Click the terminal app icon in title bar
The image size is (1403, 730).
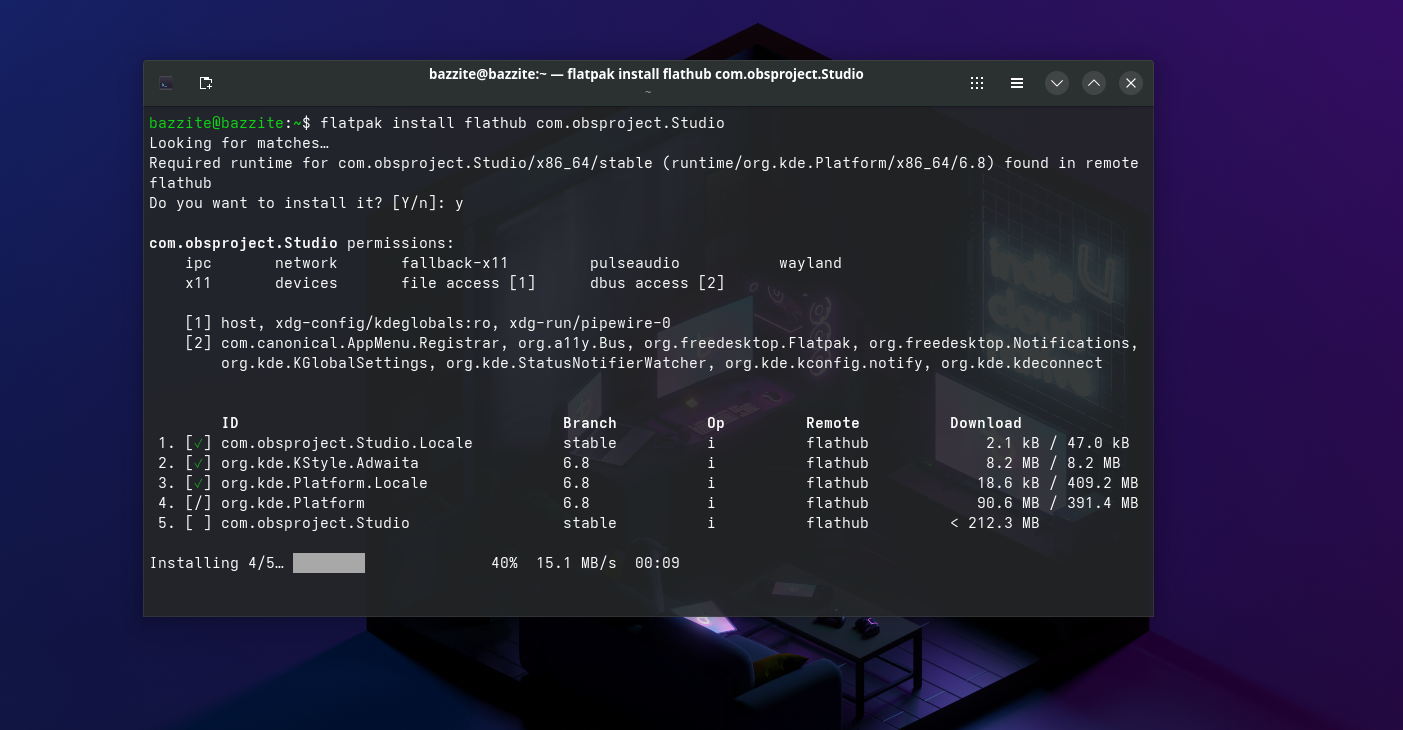click(167, 83)
